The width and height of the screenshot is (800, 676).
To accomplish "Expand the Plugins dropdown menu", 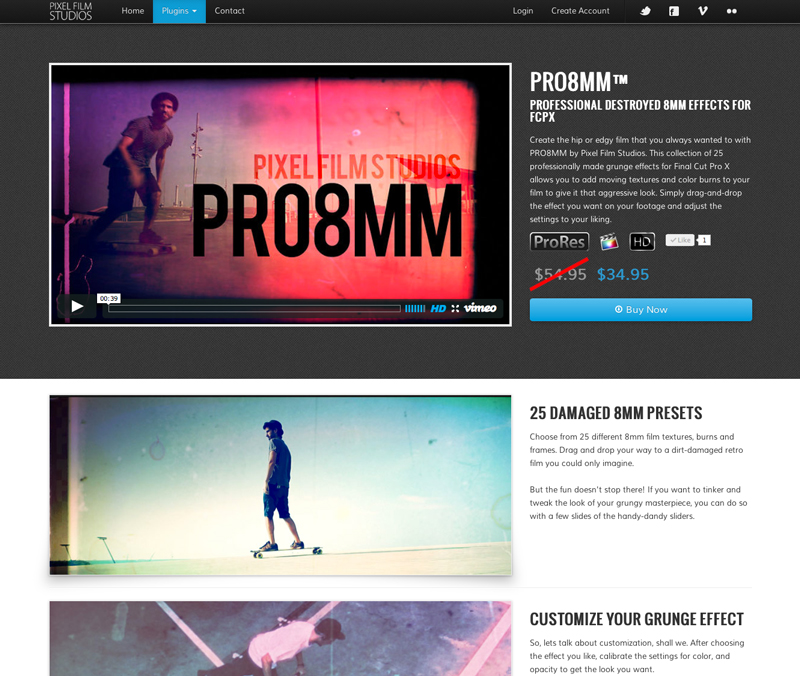I will 179,11.
